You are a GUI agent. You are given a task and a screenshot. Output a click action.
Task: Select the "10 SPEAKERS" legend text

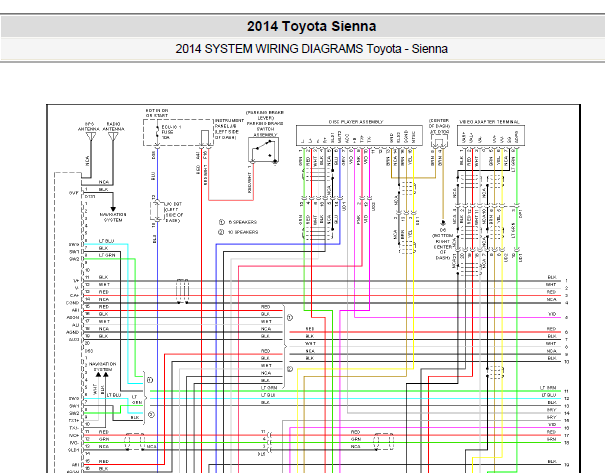pyautogui.click(x=243, y=232)
